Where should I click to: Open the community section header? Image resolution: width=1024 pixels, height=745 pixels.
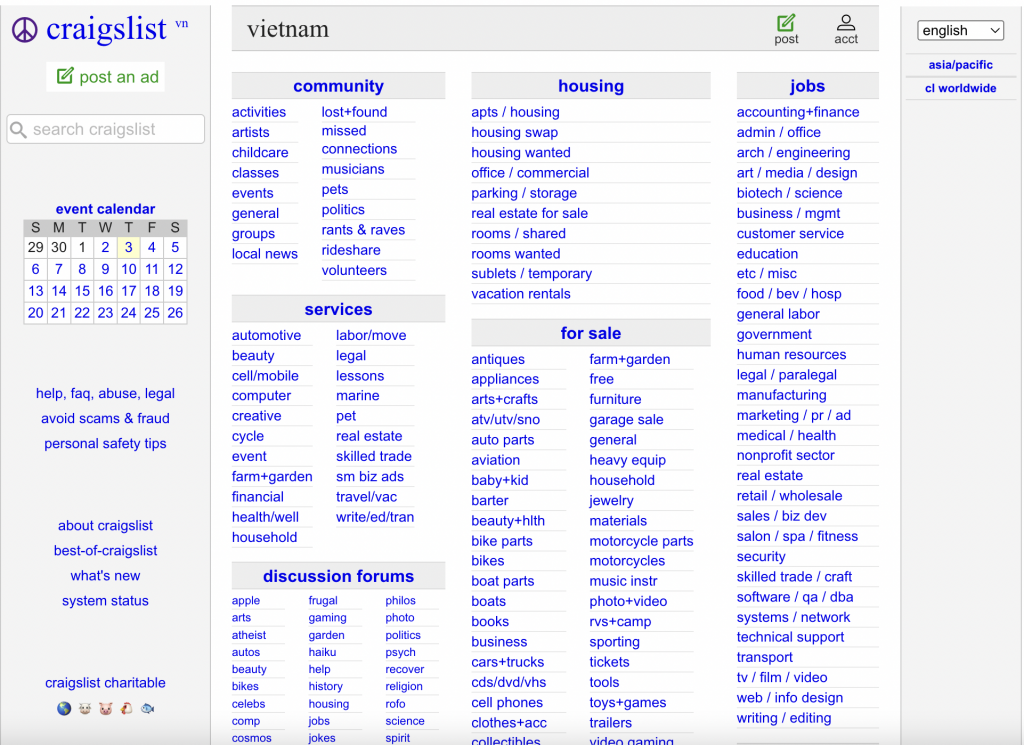click(338, 86)
